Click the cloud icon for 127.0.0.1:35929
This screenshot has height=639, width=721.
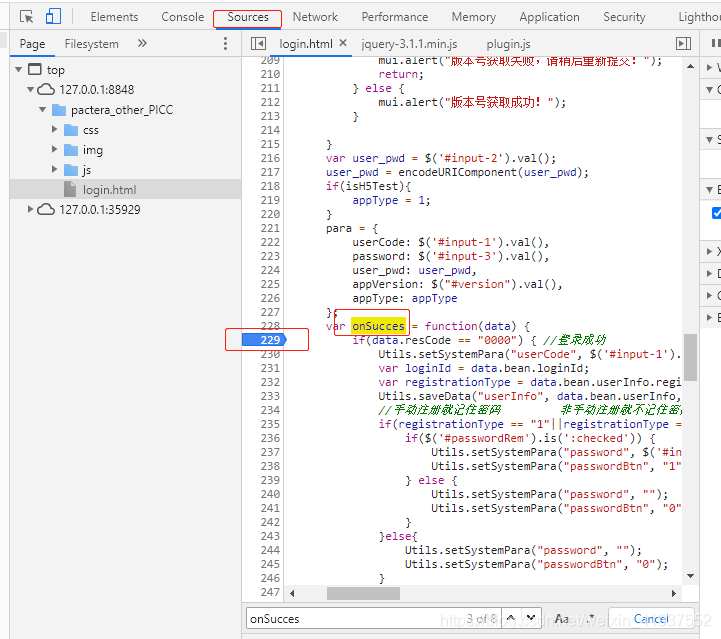(46, 210)
